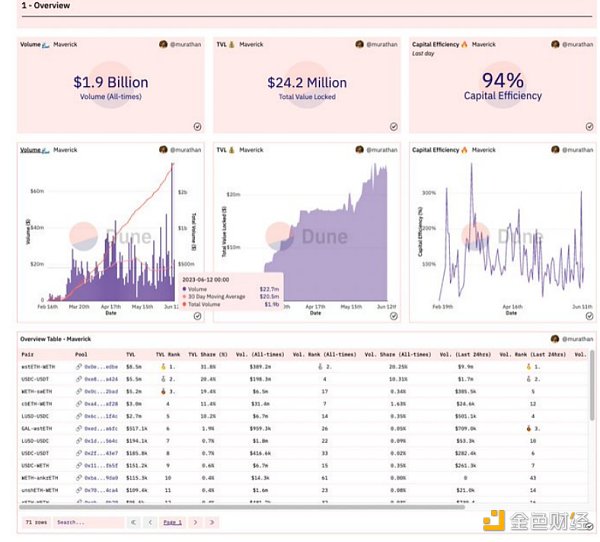Open @murathan profile link on TVL counter
Image resolution: width=600 pixels, height=542 pixels.
click(381, 45)
